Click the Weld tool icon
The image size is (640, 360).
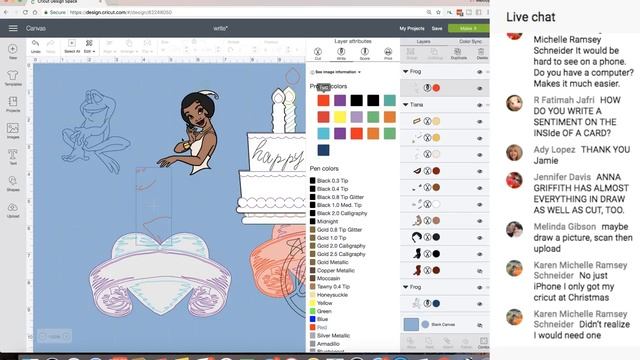[429, 342]
